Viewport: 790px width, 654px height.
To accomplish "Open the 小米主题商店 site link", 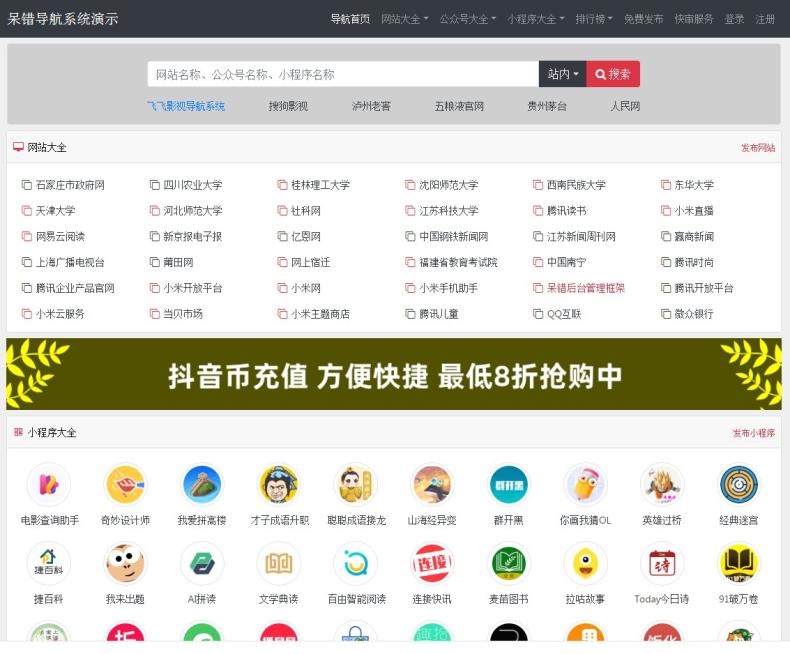I will [x=320, y=314].
